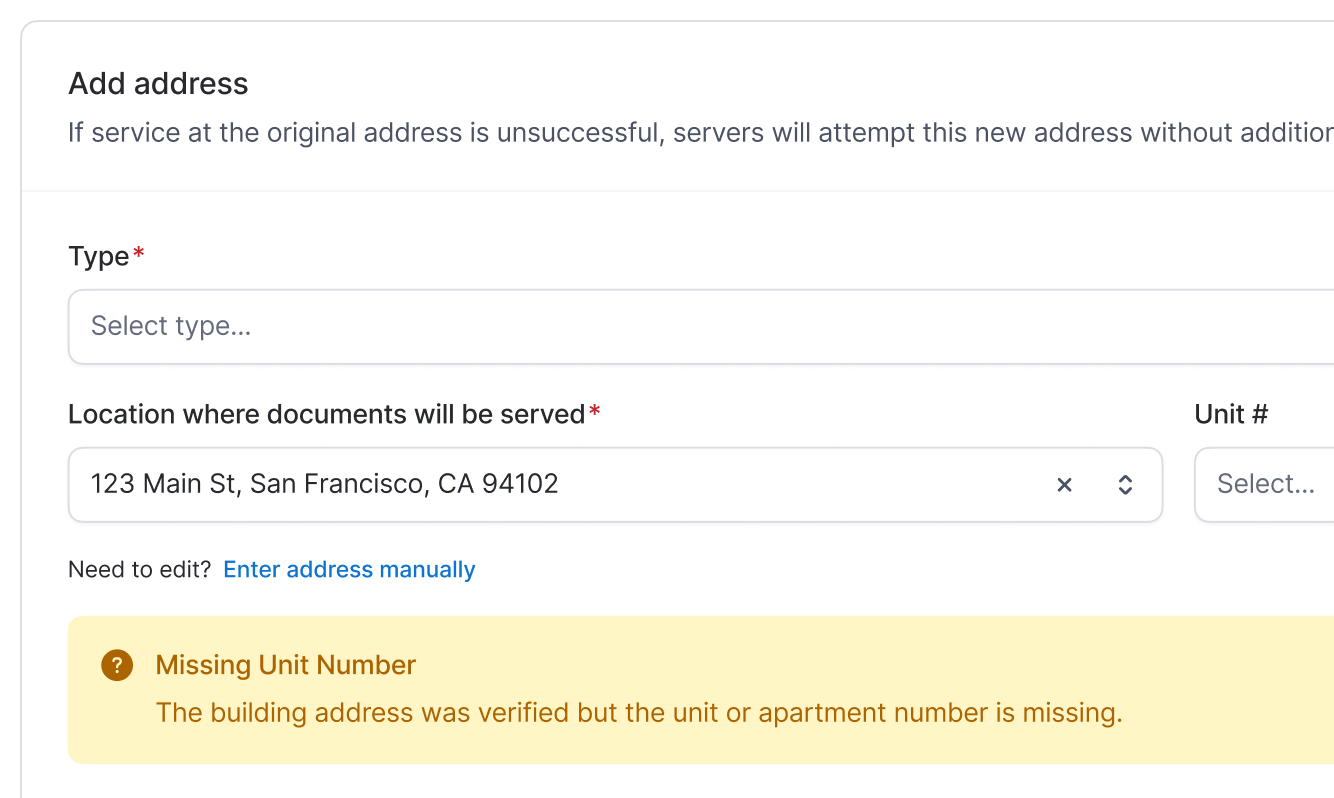Screen dimensions: 1334x798
Task: Click the Add address page title
Action: pyautogui.click(x=157, y=83)
